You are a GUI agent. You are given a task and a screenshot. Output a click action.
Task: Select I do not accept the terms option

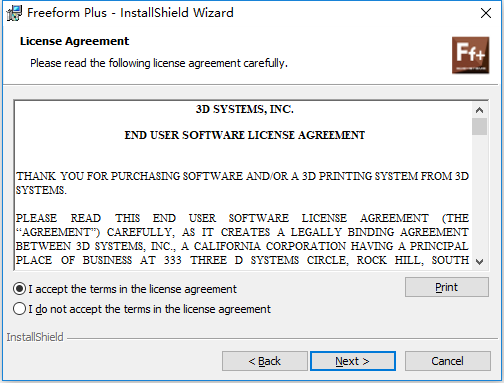click(19, 309)
